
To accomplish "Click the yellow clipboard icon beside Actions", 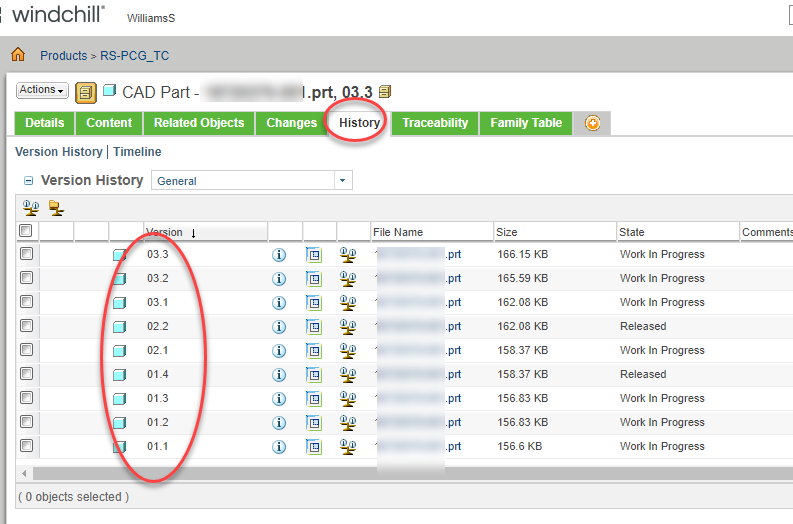I will [86, 93].
